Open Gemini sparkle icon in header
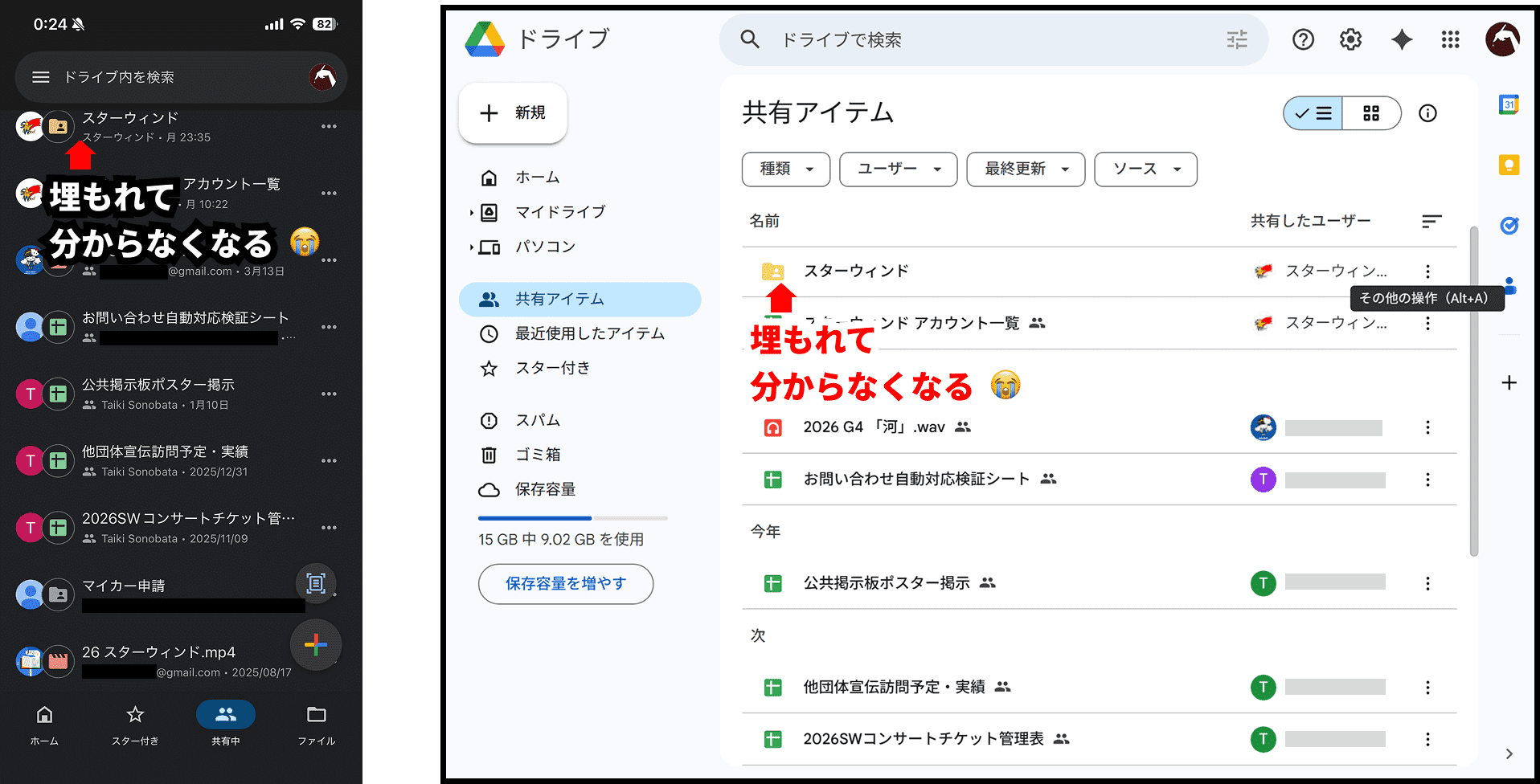This screenshot has width=1540, height=784. (x=1401, y=39)
